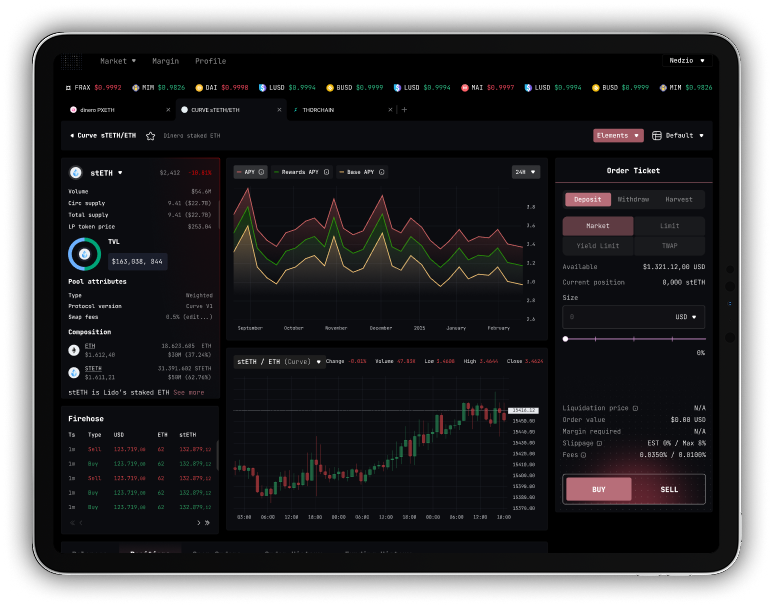Go to next Firehose page
The image size is (770, 605).
[x=198, y=523]
